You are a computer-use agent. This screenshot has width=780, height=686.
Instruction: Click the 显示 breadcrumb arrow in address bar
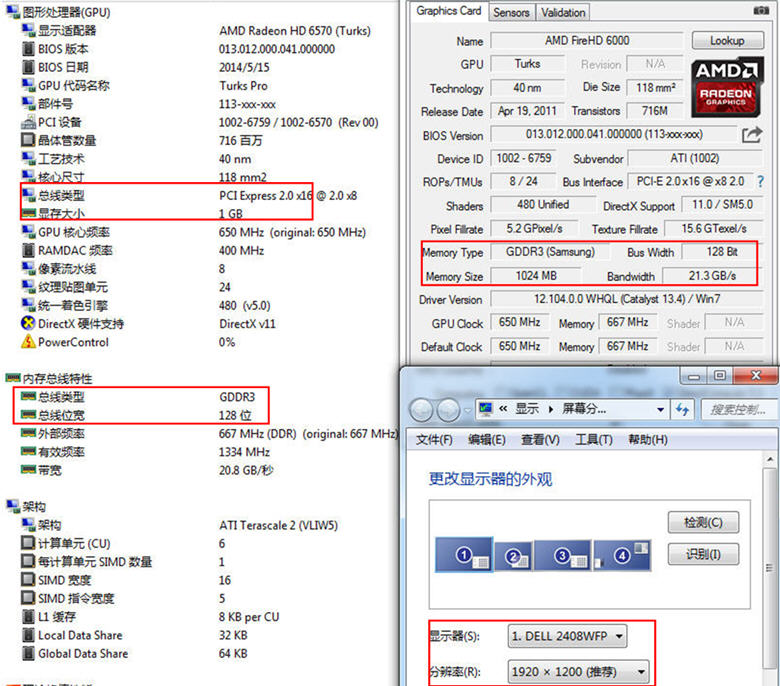coord(551,409)
